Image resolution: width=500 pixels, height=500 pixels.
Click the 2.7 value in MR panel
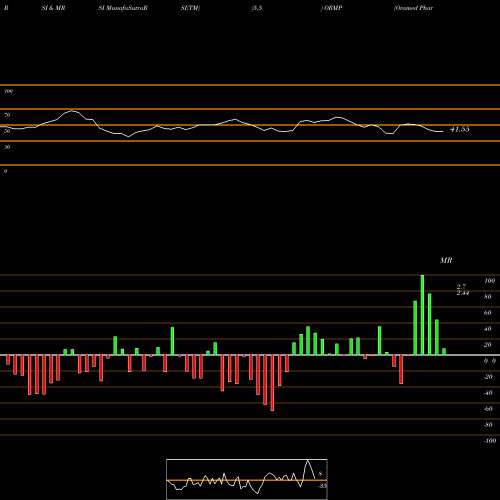click(x=461, y=287)
